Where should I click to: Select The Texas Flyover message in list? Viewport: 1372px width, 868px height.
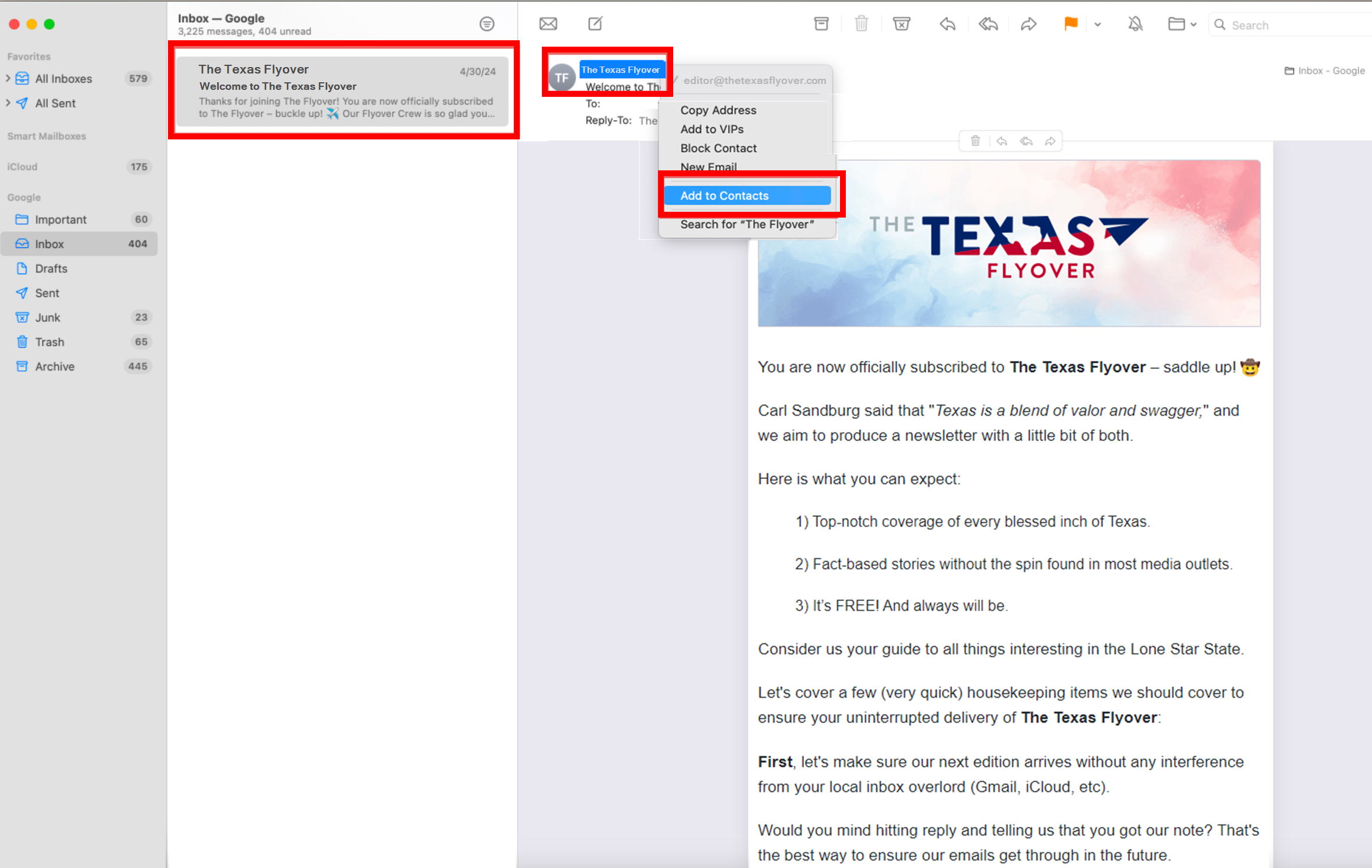click(x=344, y=90)
